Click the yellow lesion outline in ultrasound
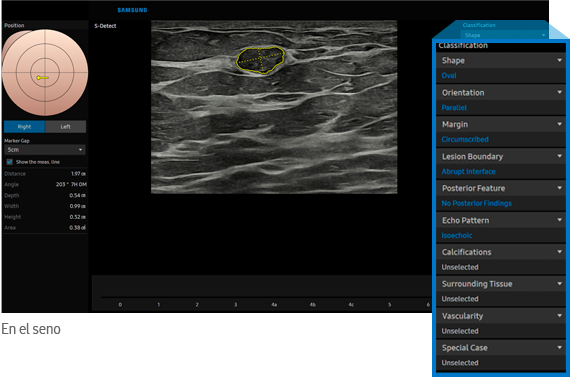The width and height of the screenshot is (570, 377). (260, 60)
